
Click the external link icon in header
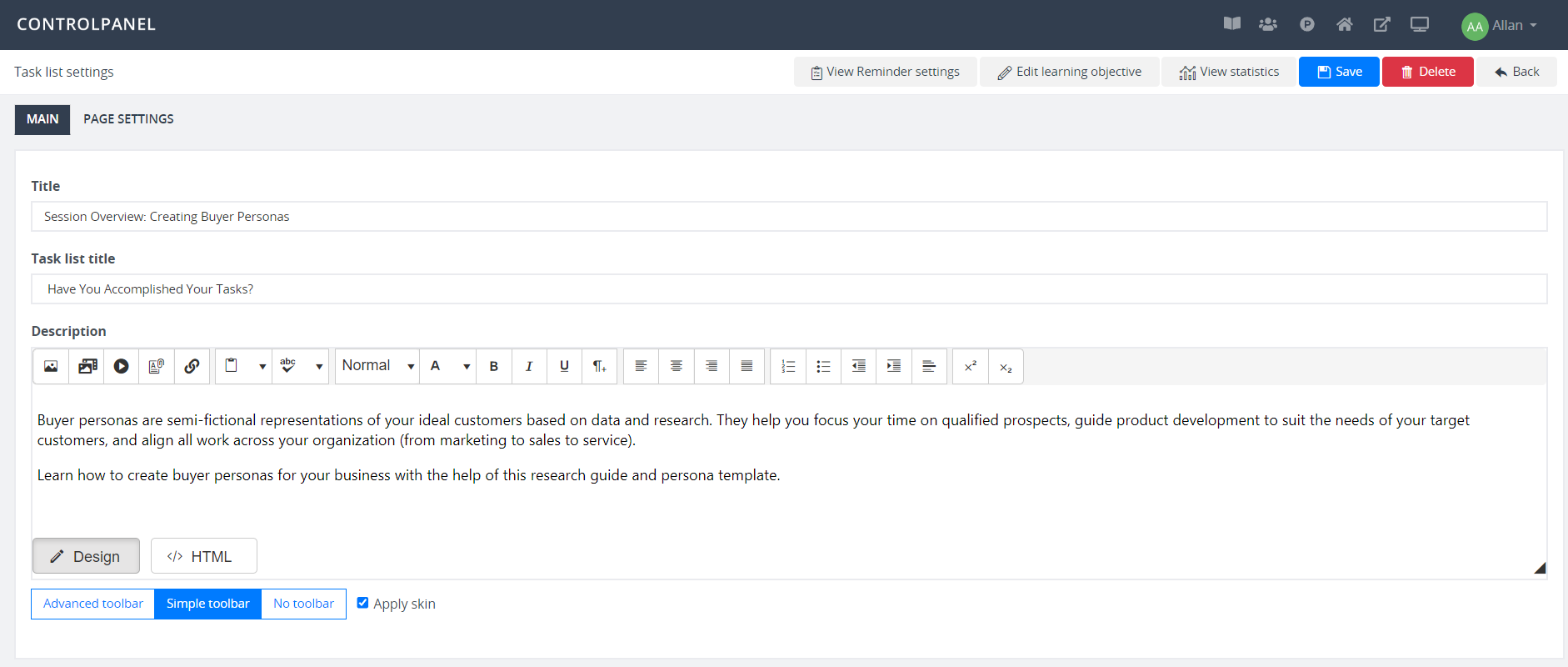tap(1382, 24)
